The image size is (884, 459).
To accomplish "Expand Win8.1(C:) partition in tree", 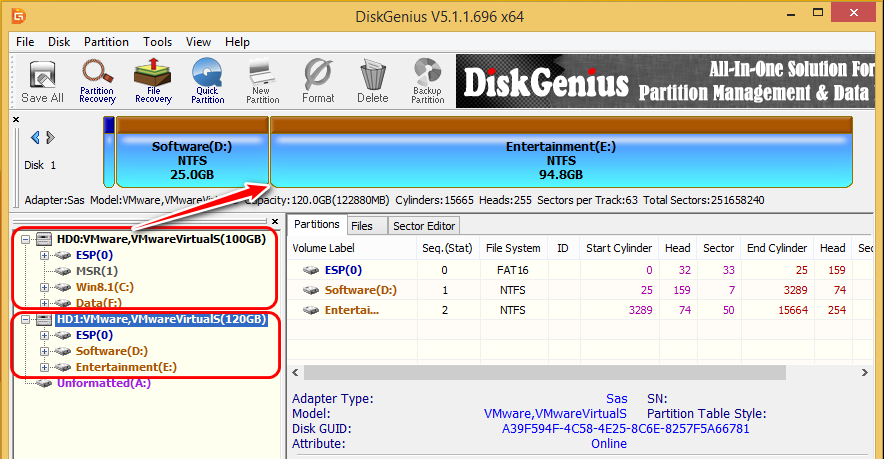I will pos(44,287).
